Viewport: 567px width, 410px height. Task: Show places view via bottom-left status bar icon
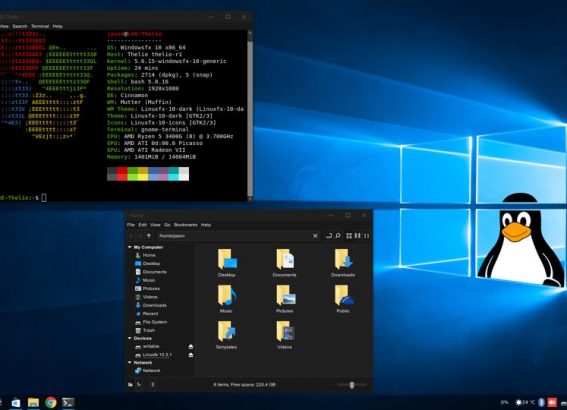(x=130, y=385)
